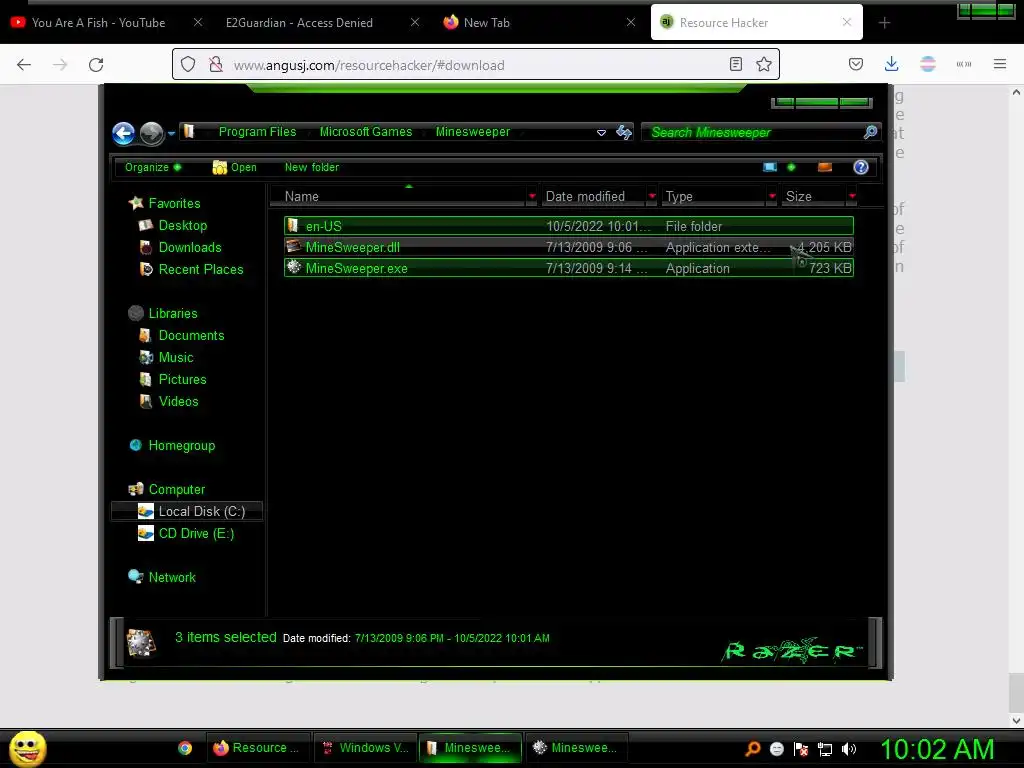Select Program Files in the address path
The width and height of the screenshot is (1024, 768).
click(x=257, y=132)
